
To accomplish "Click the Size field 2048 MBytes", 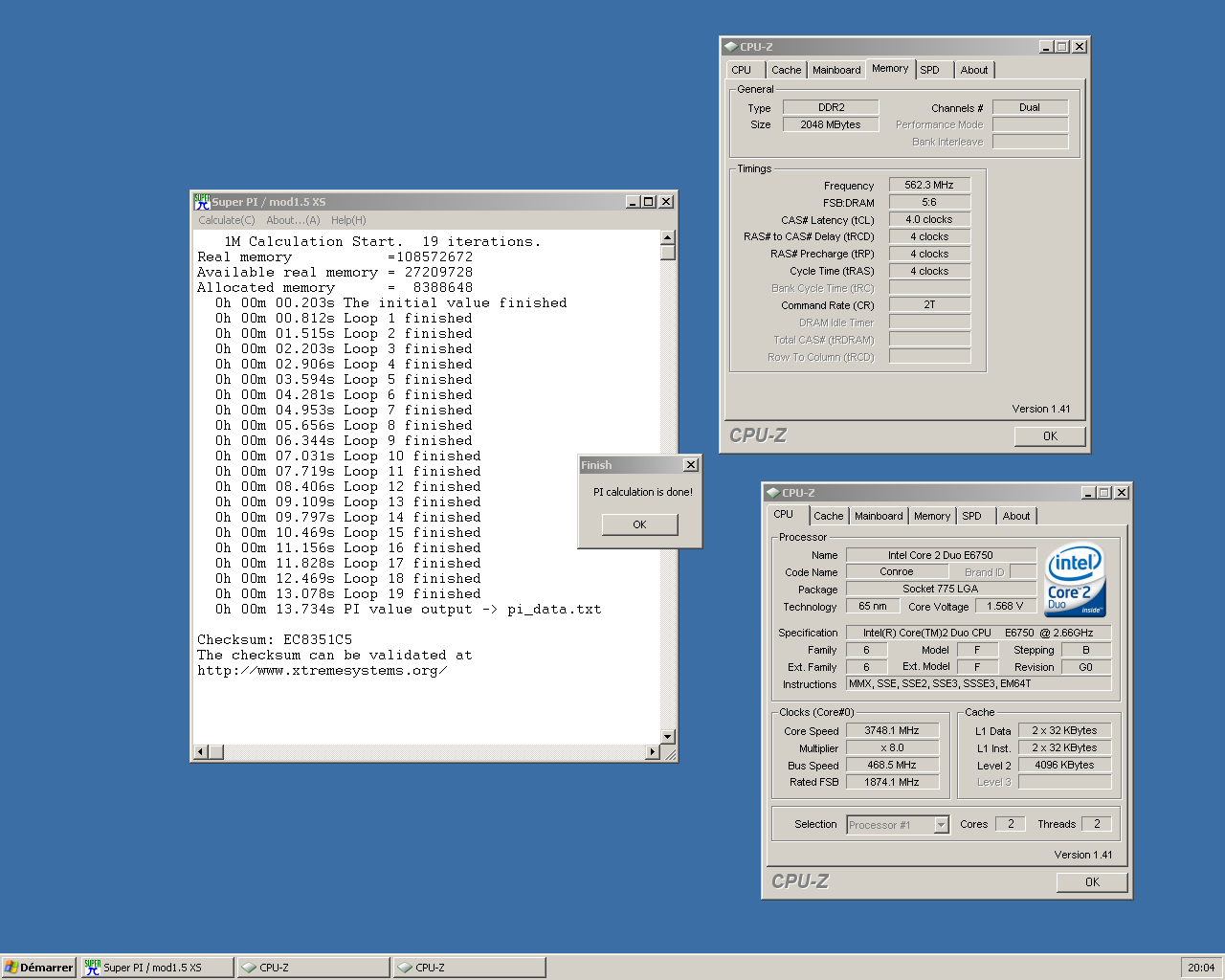I will coord(831,124).
